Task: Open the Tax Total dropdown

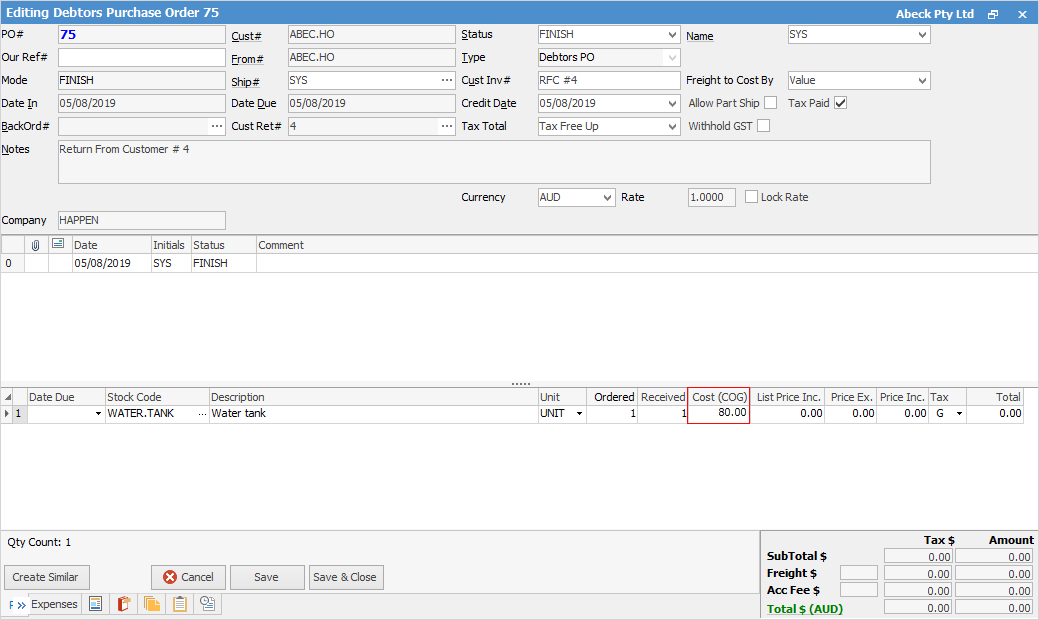Action: click(x=672, y=126)
